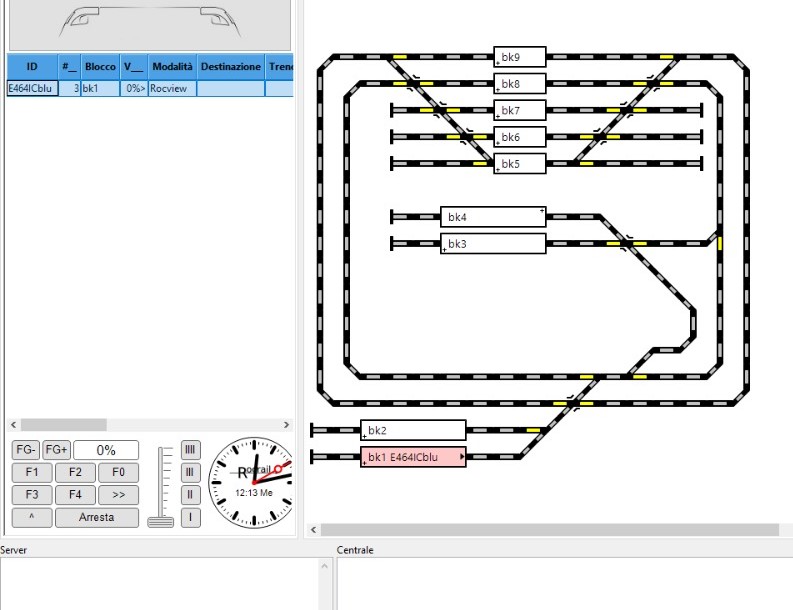Sort locomotives by the Blocco column header
This screenshot has height=610, width=793.
(100, 67)
